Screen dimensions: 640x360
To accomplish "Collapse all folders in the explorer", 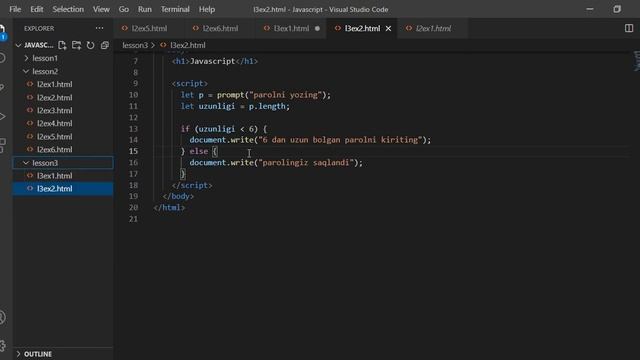I will 105,45.
